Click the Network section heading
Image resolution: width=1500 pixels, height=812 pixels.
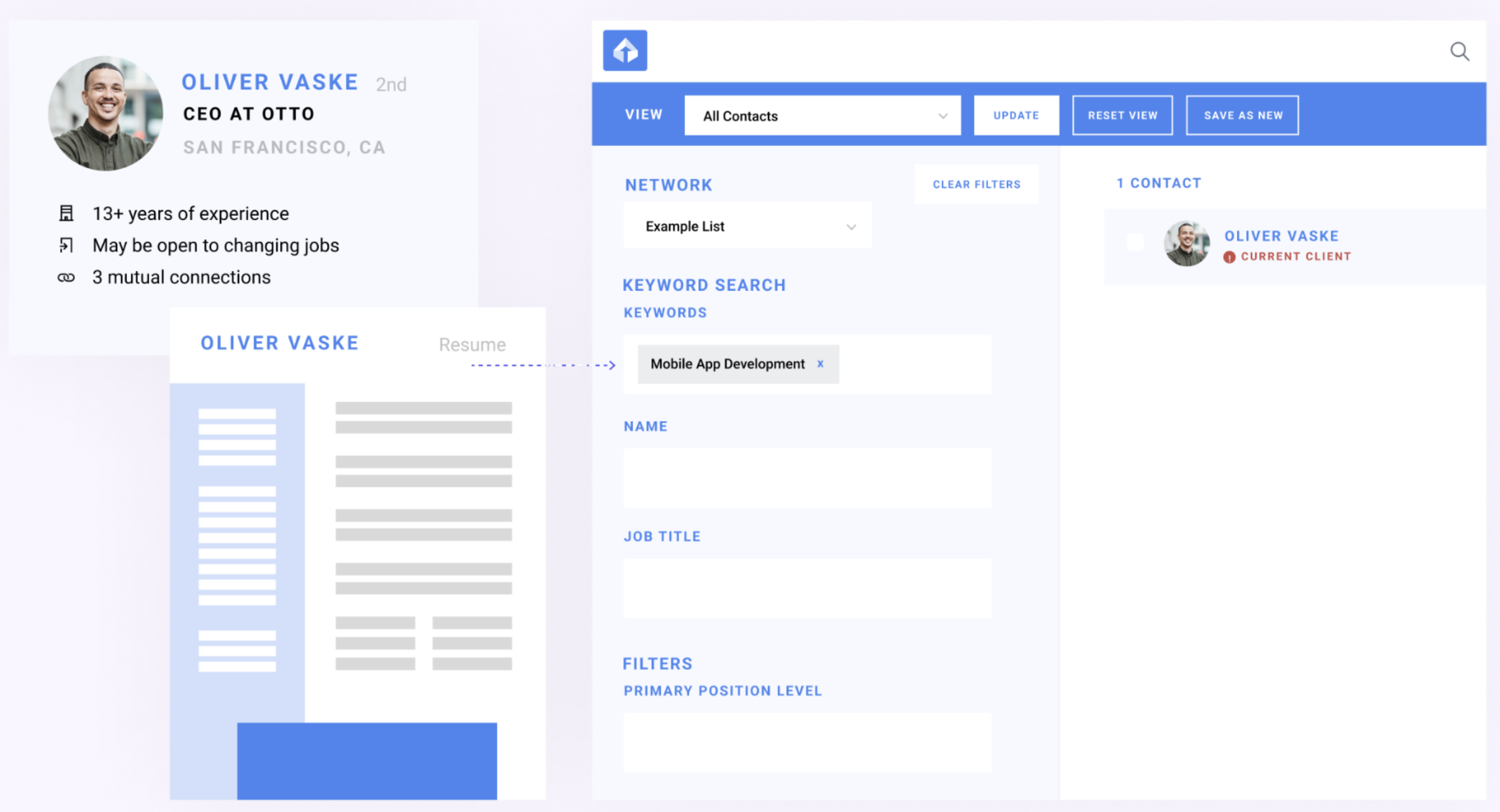pos(669,185)
